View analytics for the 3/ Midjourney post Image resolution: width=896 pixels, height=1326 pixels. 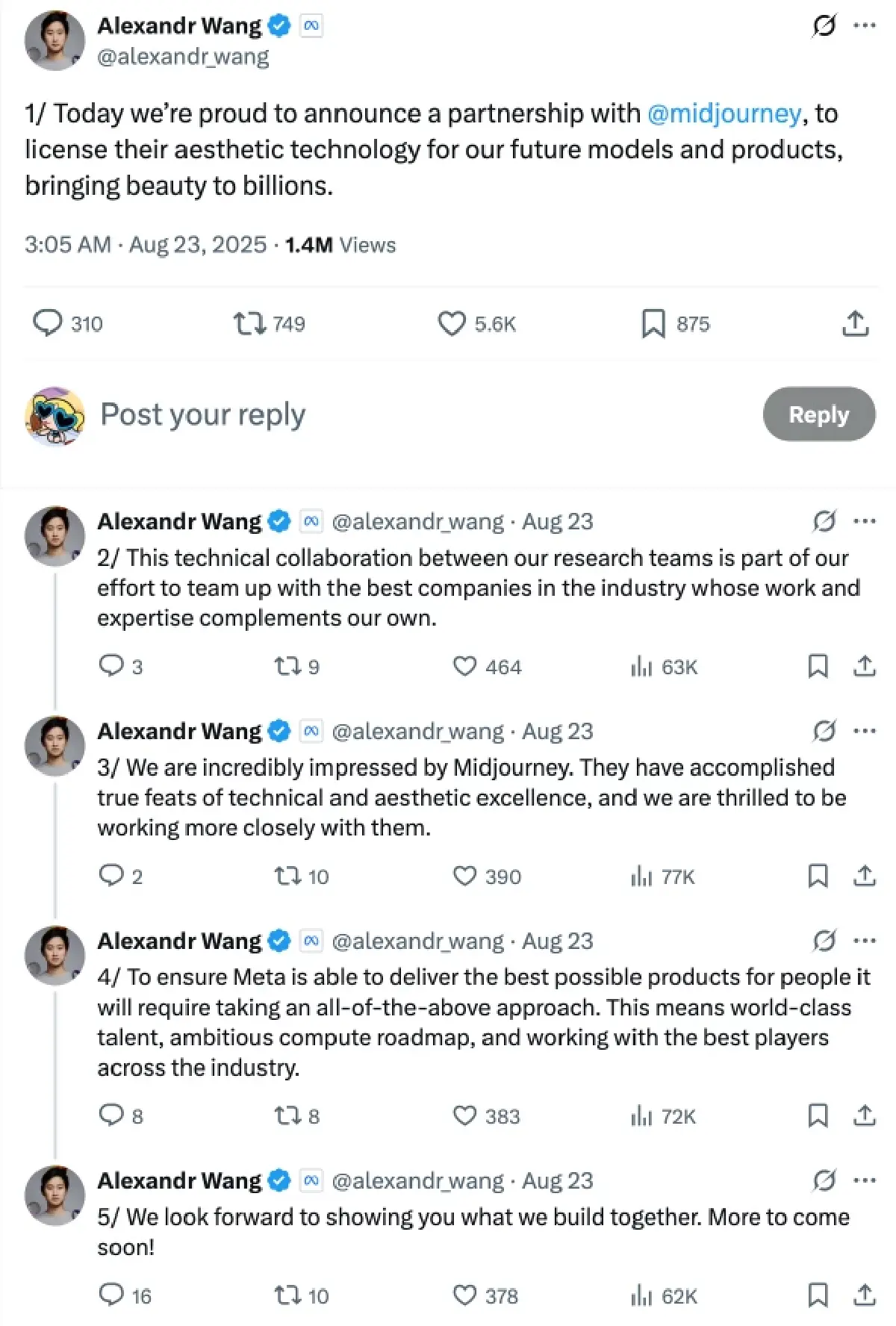click(642, 876)
